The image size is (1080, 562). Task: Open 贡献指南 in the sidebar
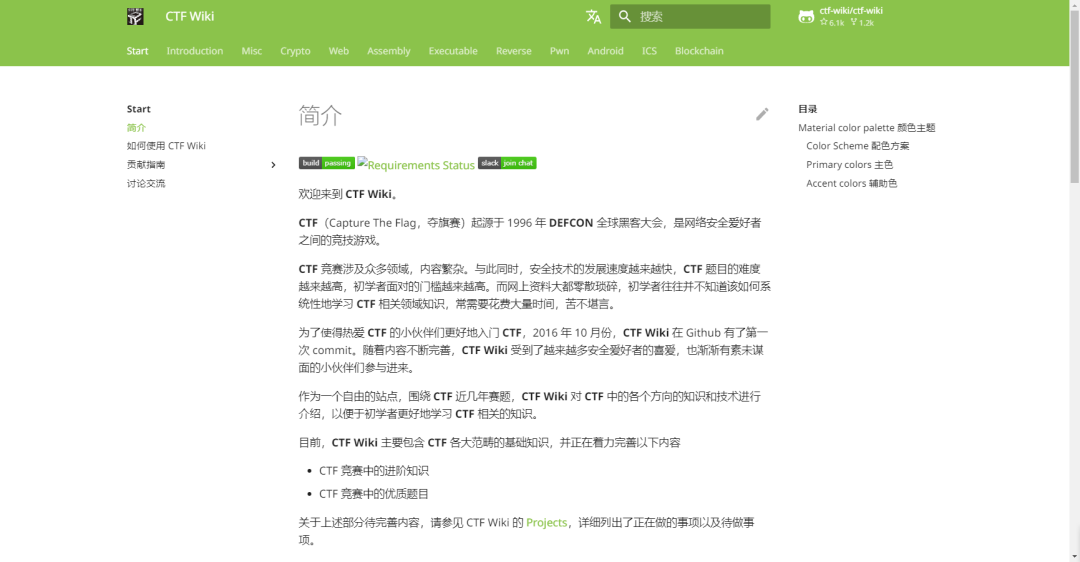[x=146, y=165]
